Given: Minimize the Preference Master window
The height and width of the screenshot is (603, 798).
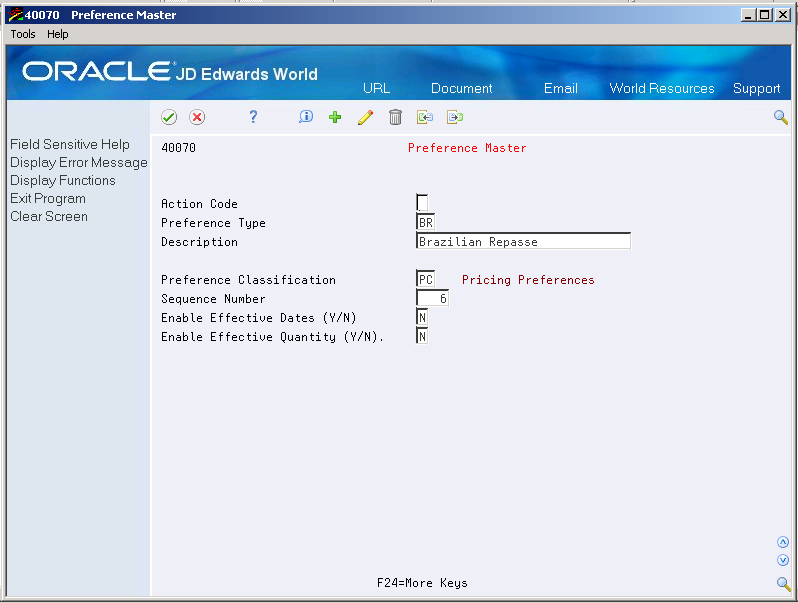Looking at the screenshot, I should click(x=748, y=15).
